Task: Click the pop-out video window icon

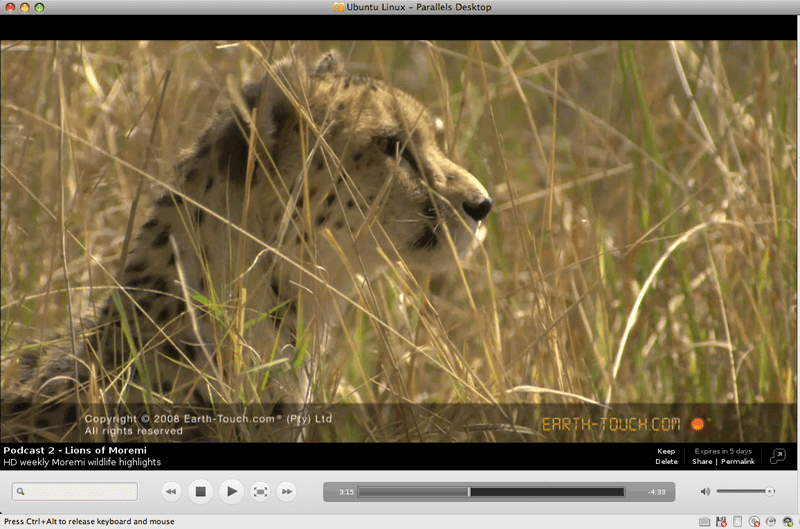Action: tap(779, 456)
